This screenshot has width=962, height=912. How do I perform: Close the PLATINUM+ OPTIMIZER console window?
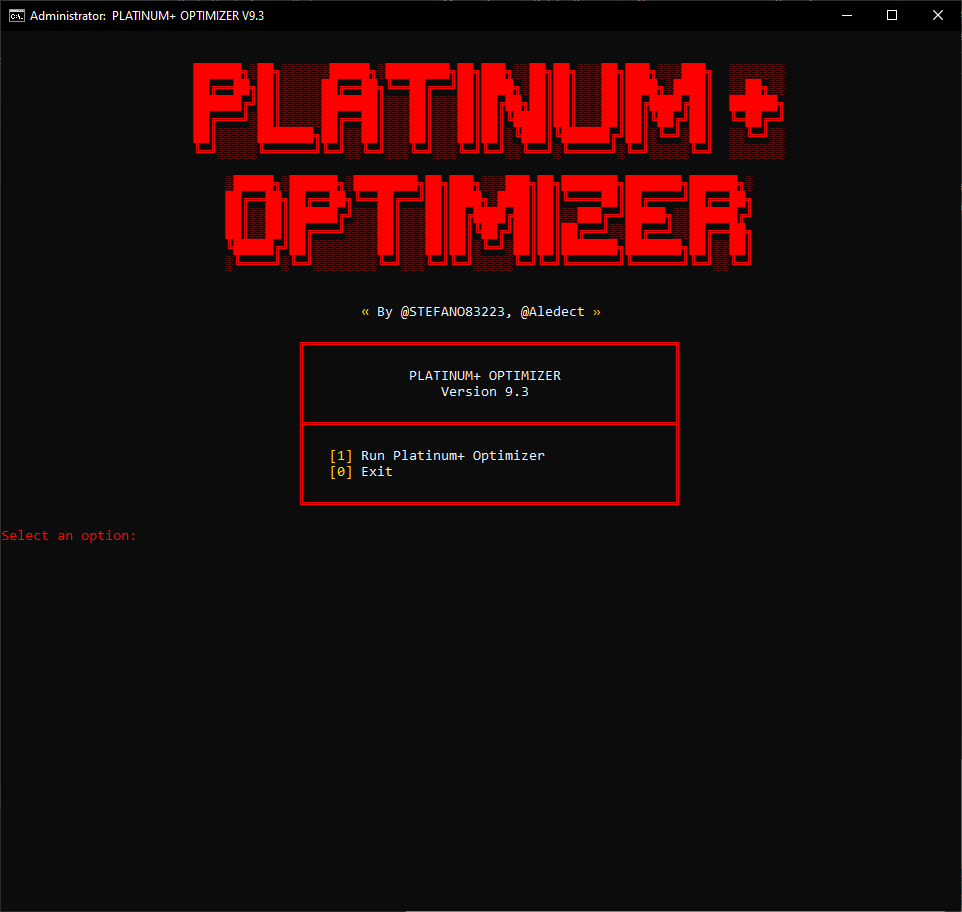tap(937, 15)
